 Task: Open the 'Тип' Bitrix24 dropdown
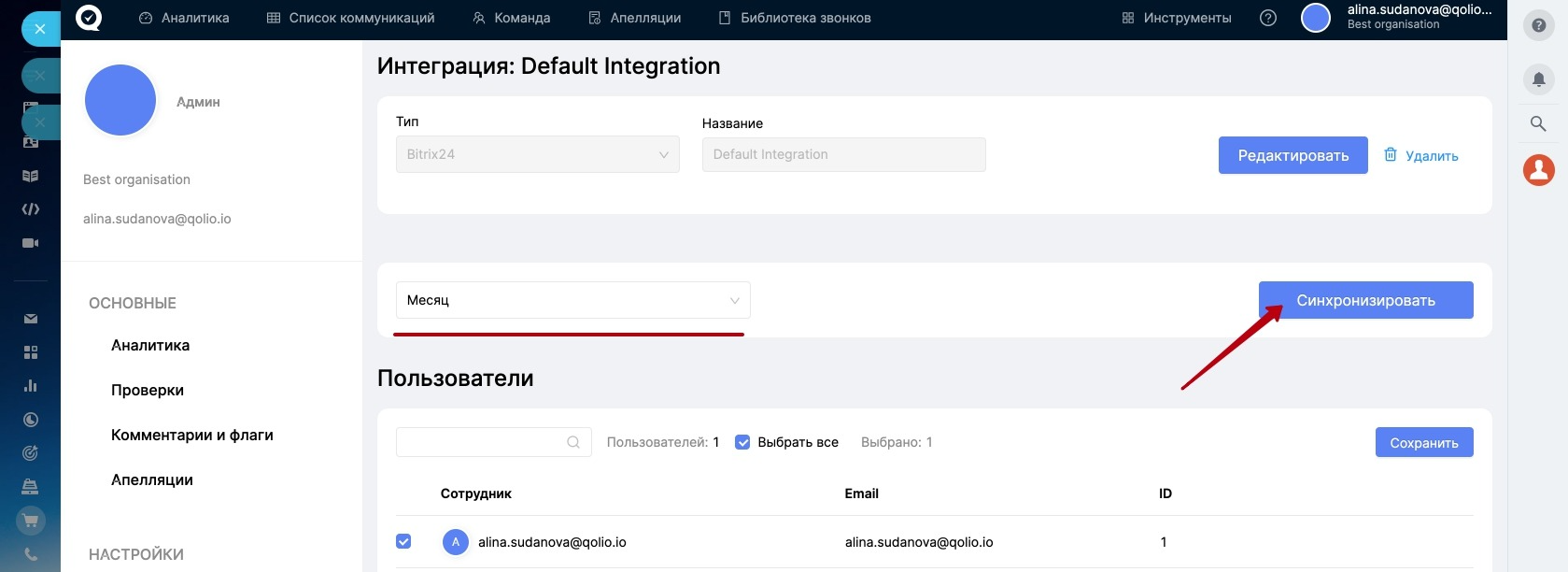coord(537,154)
